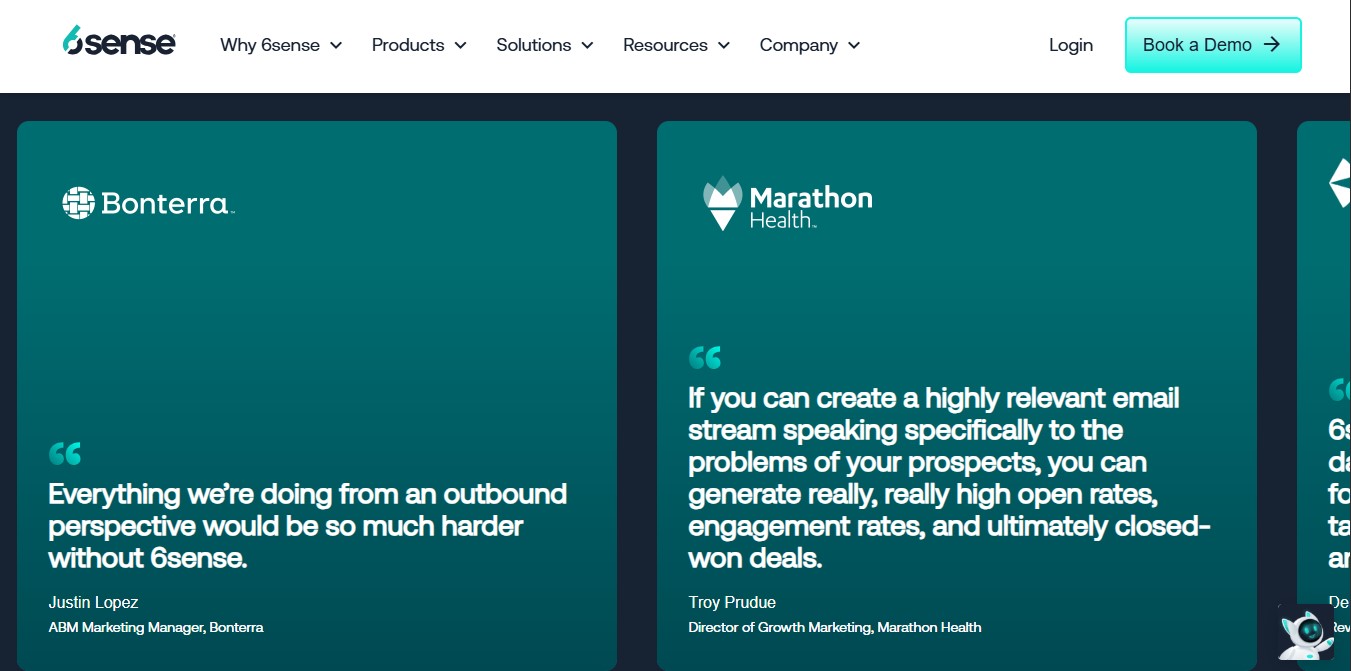
Task: Click the 6sense logo in header
Action: [119, 41]
